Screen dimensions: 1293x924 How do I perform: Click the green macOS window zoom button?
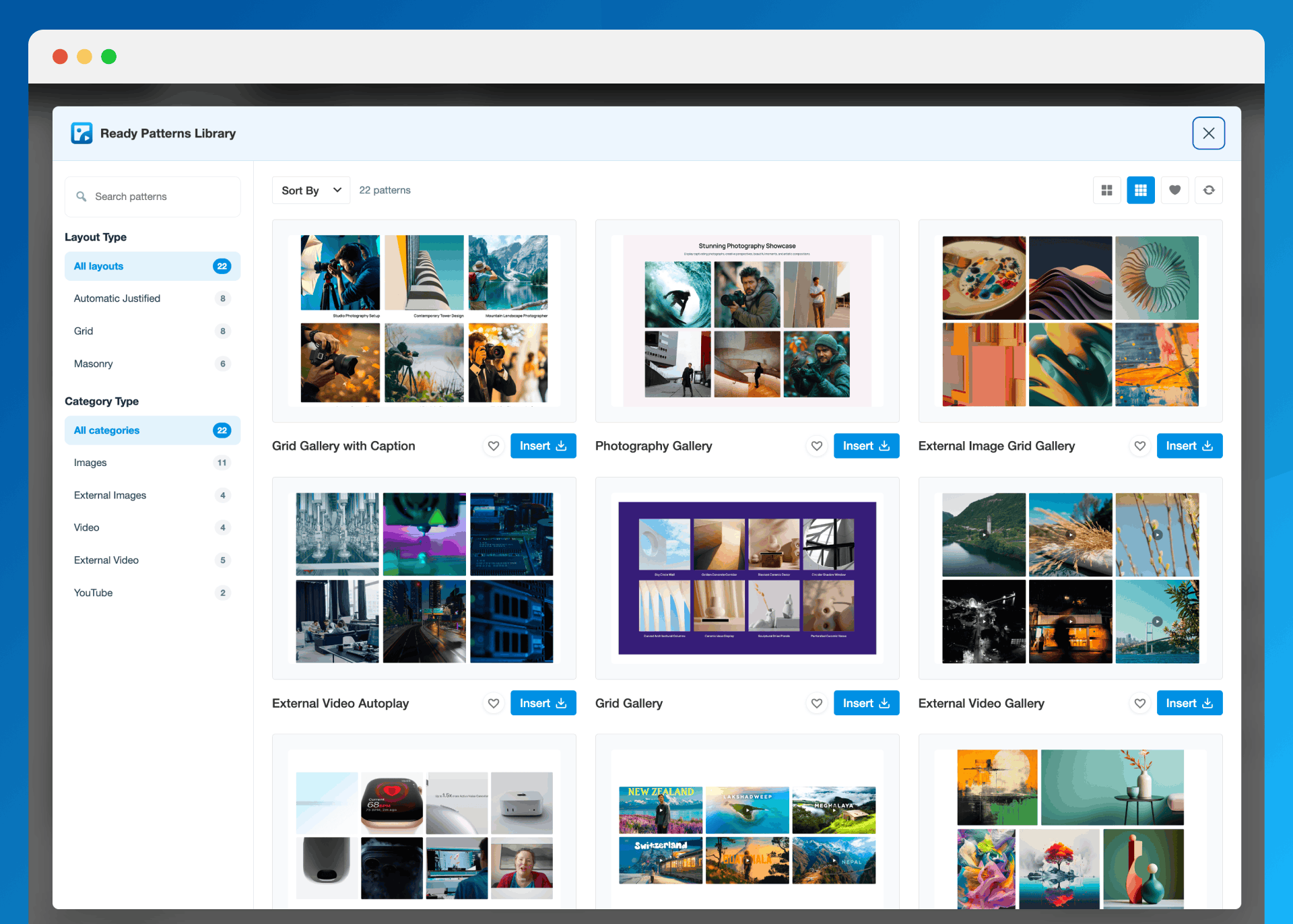click(x=108, y=57)
